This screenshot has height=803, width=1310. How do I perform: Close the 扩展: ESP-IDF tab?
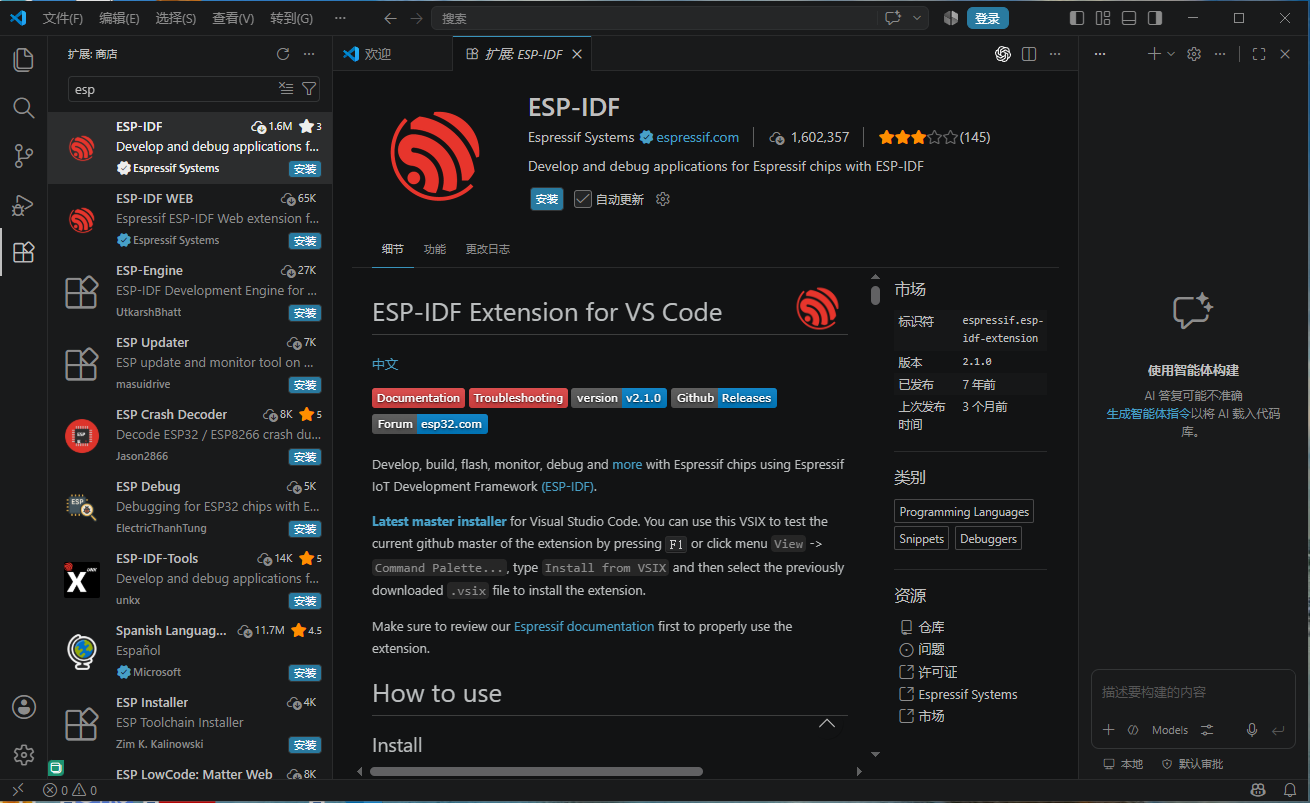577,54
